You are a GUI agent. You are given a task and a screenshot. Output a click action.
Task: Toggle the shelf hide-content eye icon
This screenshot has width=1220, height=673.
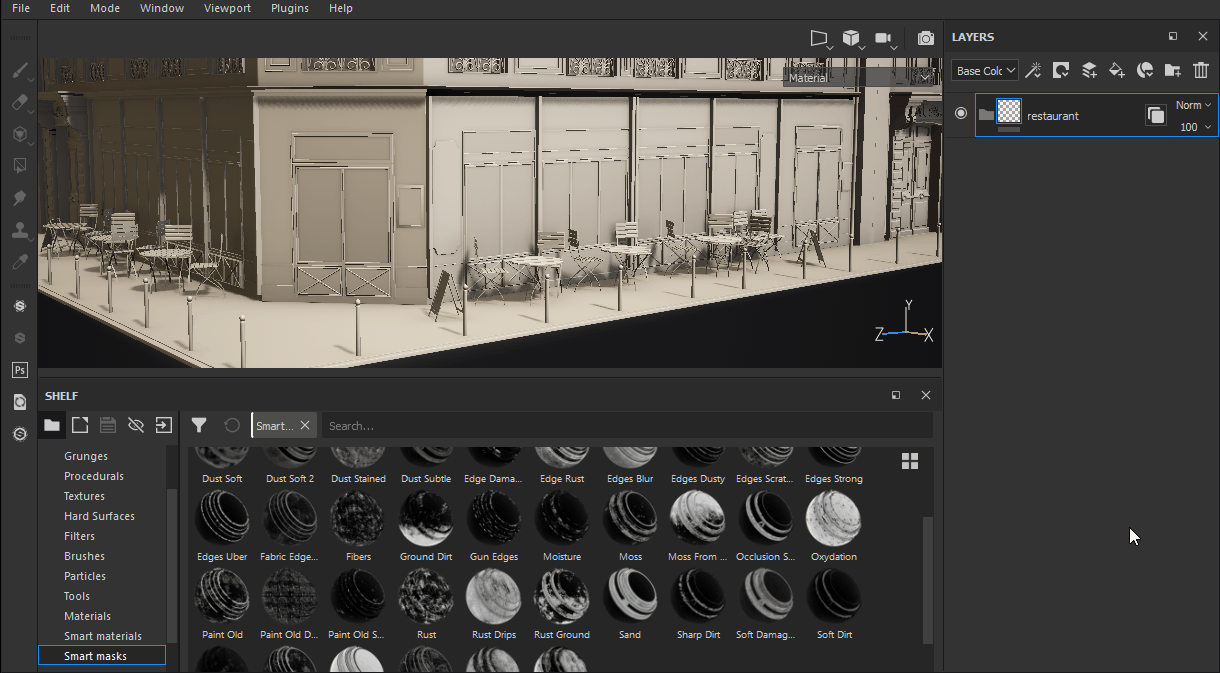click(x=136, y=425)
